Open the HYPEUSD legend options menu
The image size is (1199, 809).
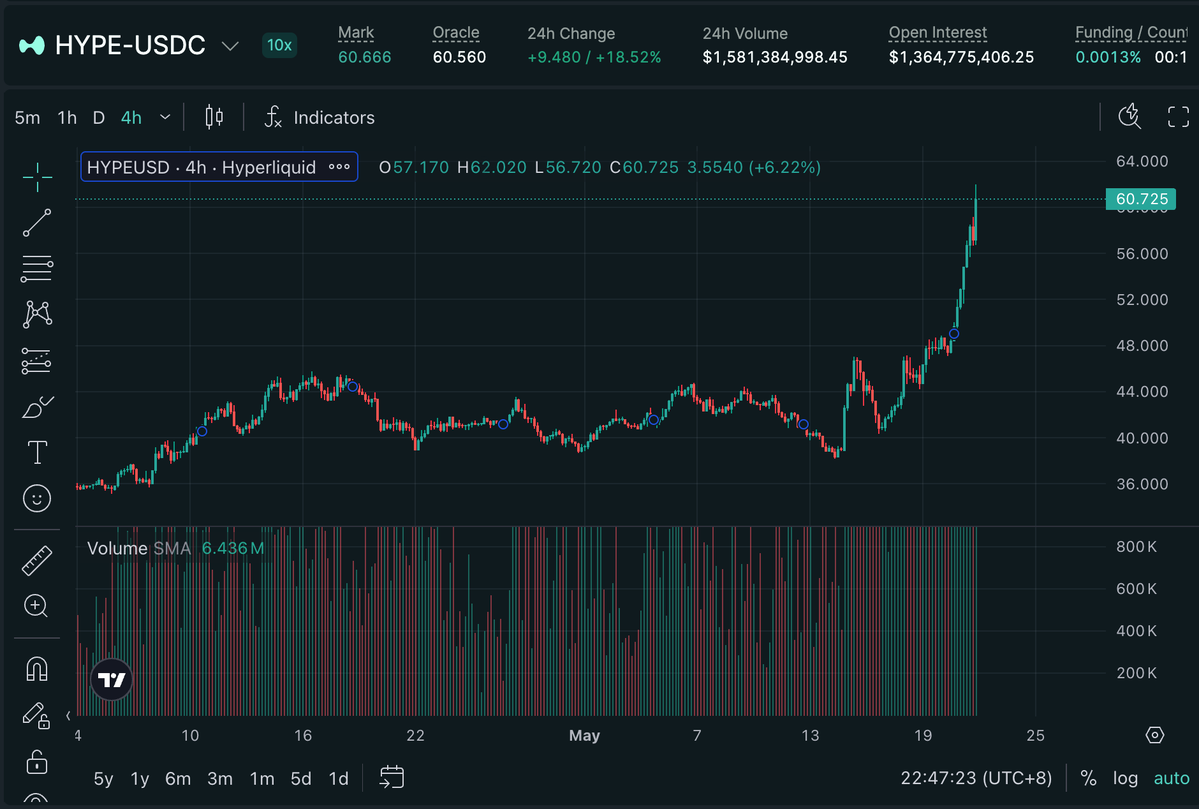pos(340,167)
